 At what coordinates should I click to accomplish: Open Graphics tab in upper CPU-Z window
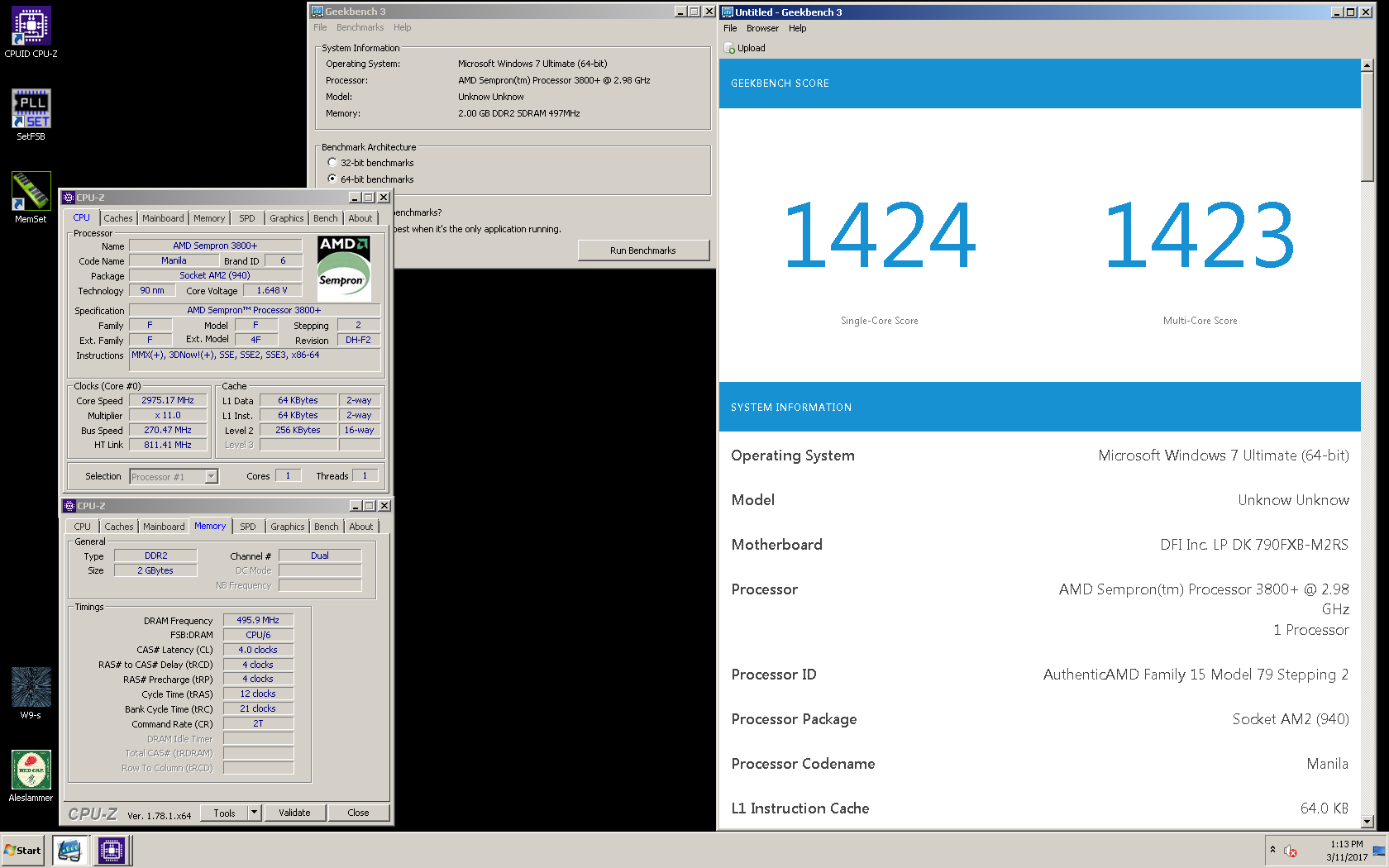[287, 218]
